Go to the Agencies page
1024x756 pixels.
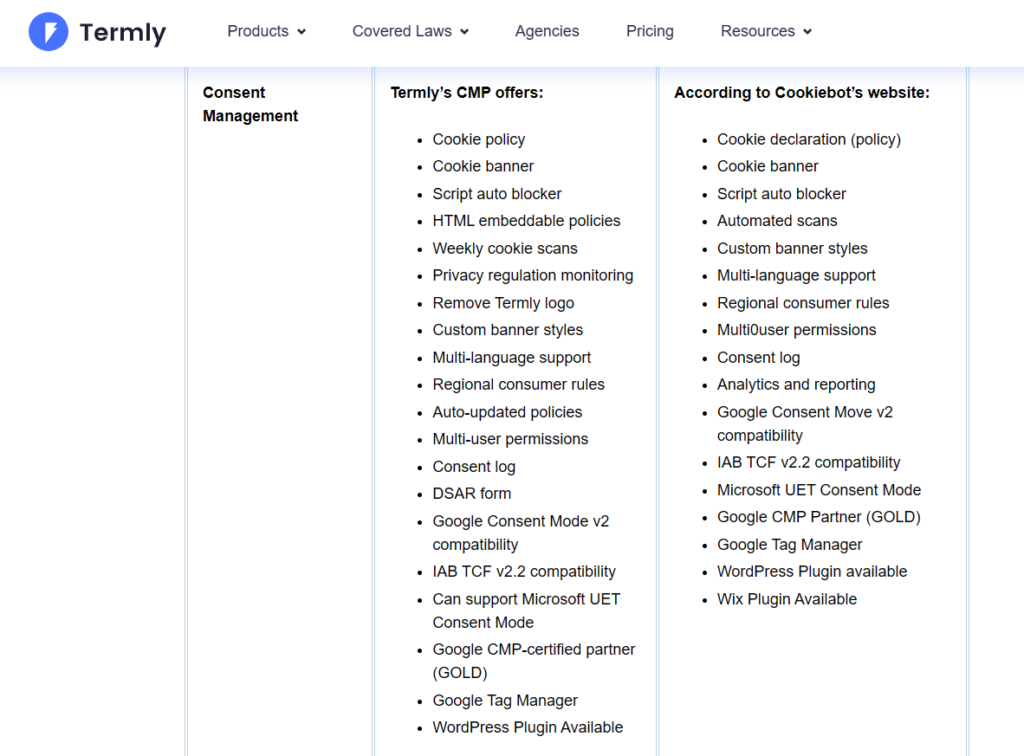coord(547,31)
